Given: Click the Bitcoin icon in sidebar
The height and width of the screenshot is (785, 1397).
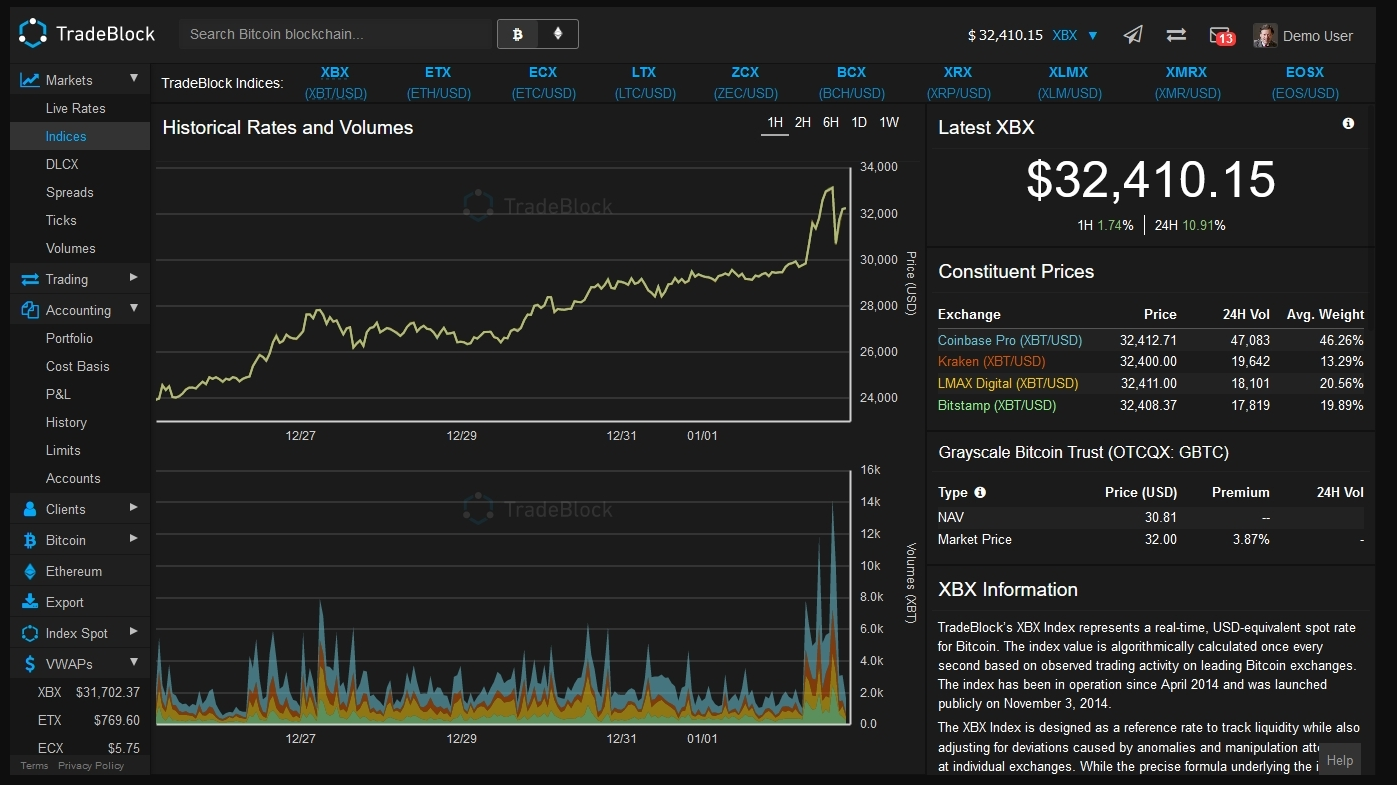Looking at the screenshot, I should click(x=29, y=540).
